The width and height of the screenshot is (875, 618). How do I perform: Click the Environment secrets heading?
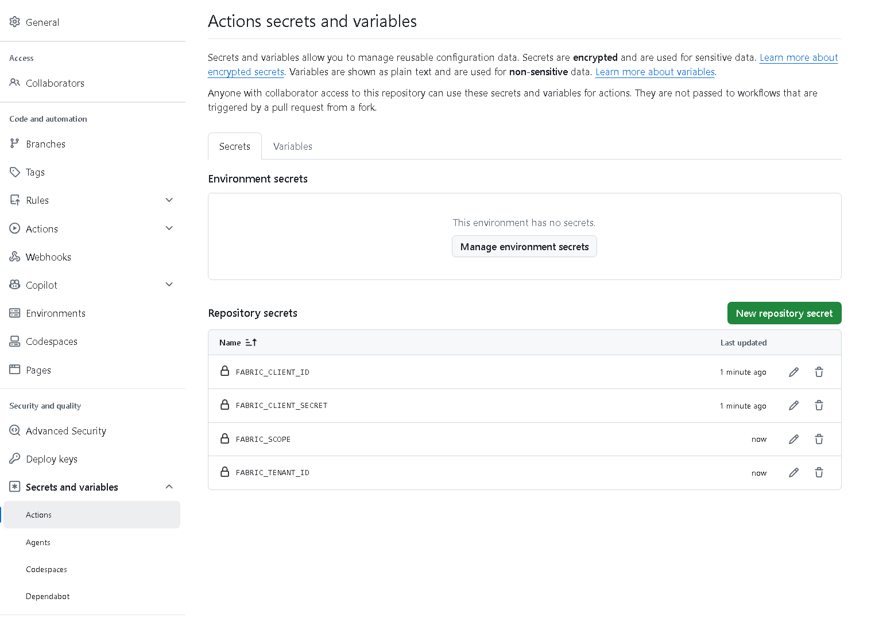(258, 179)
